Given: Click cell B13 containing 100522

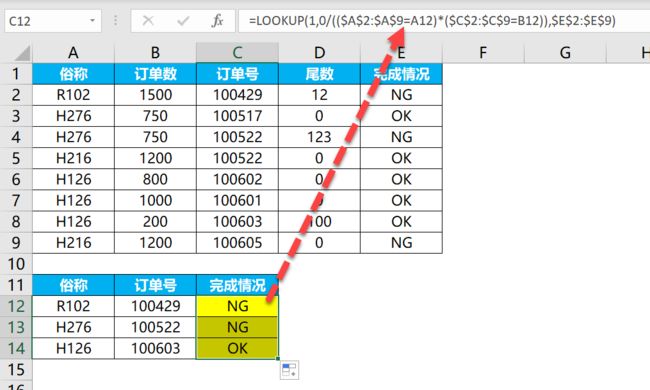Looking at the screenshot, I should pyautogui.click(x=155, y=327).
